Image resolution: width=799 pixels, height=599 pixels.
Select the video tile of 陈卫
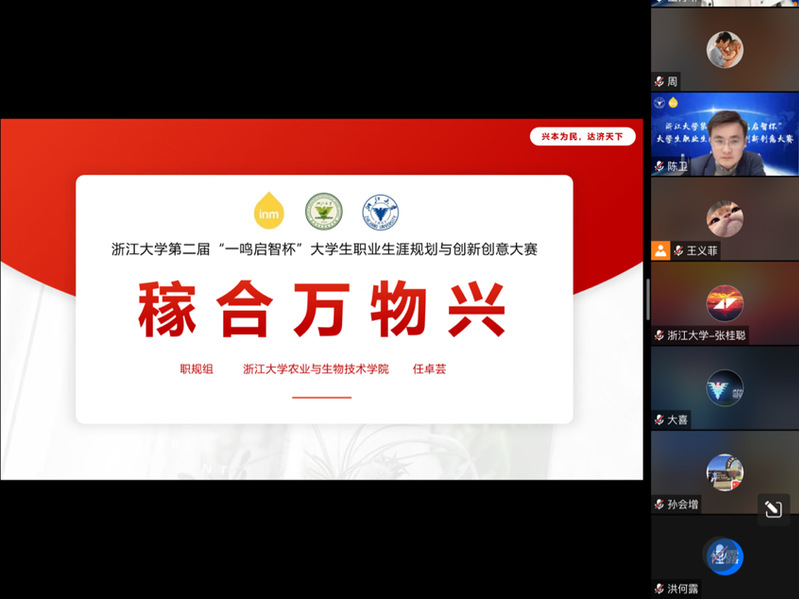725,134
